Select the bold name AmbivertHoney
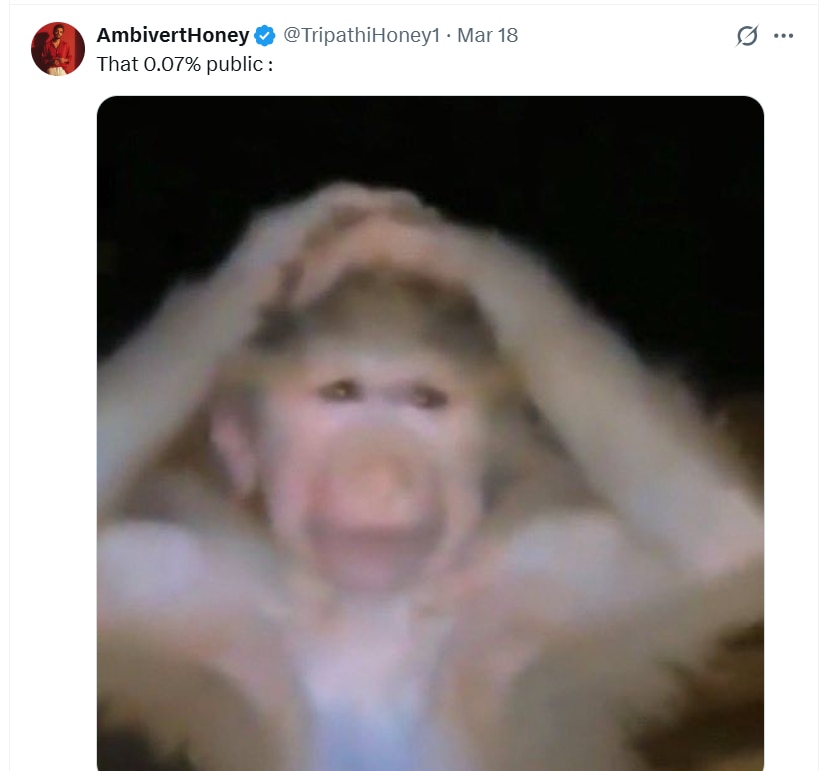Screen dimensions: 823x771 coord(172,35)
